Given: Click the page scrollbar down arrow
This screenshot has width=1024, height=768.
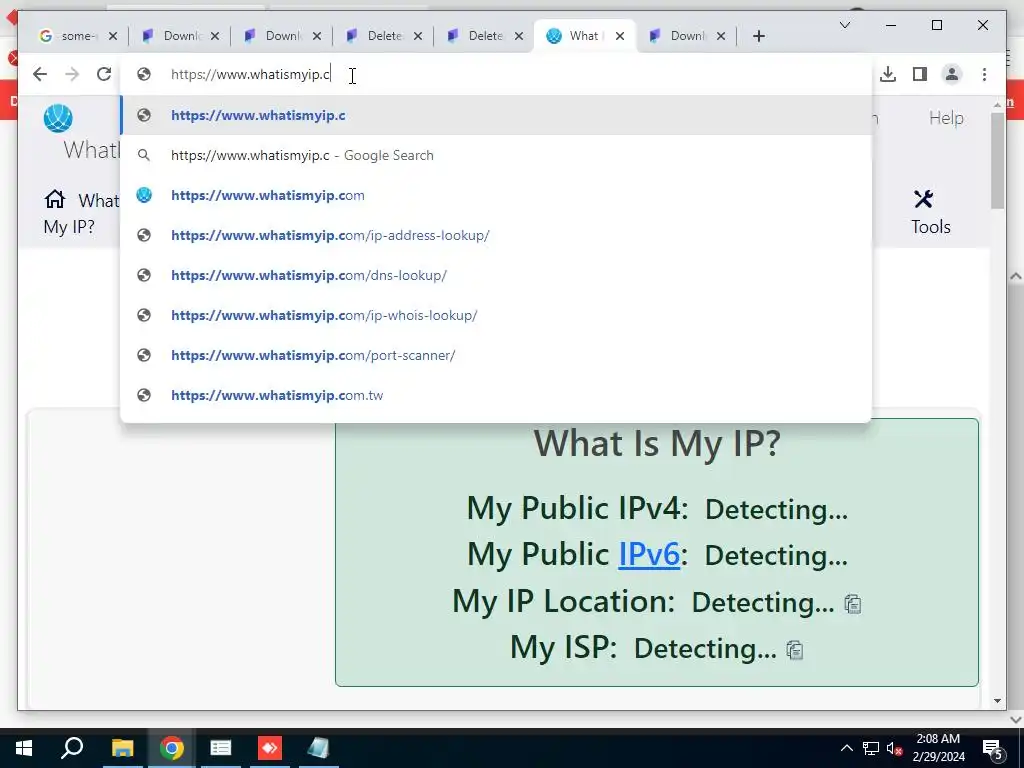Looking at the screenshot, I should tap(997, 701).
